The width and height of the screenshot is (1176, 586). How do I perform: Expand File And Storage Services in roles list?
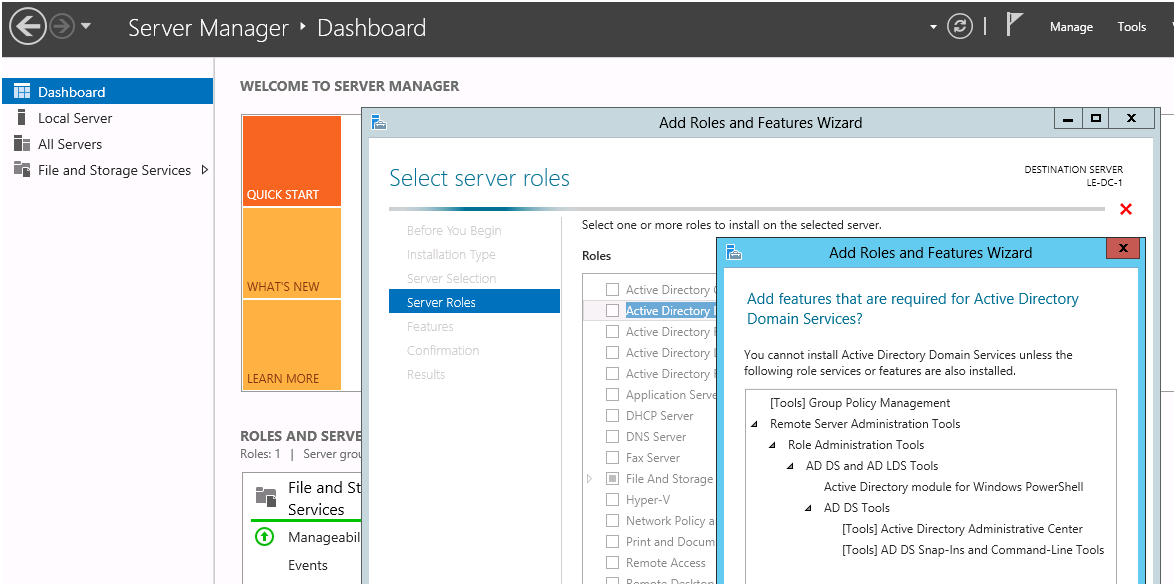coord(589,478)
